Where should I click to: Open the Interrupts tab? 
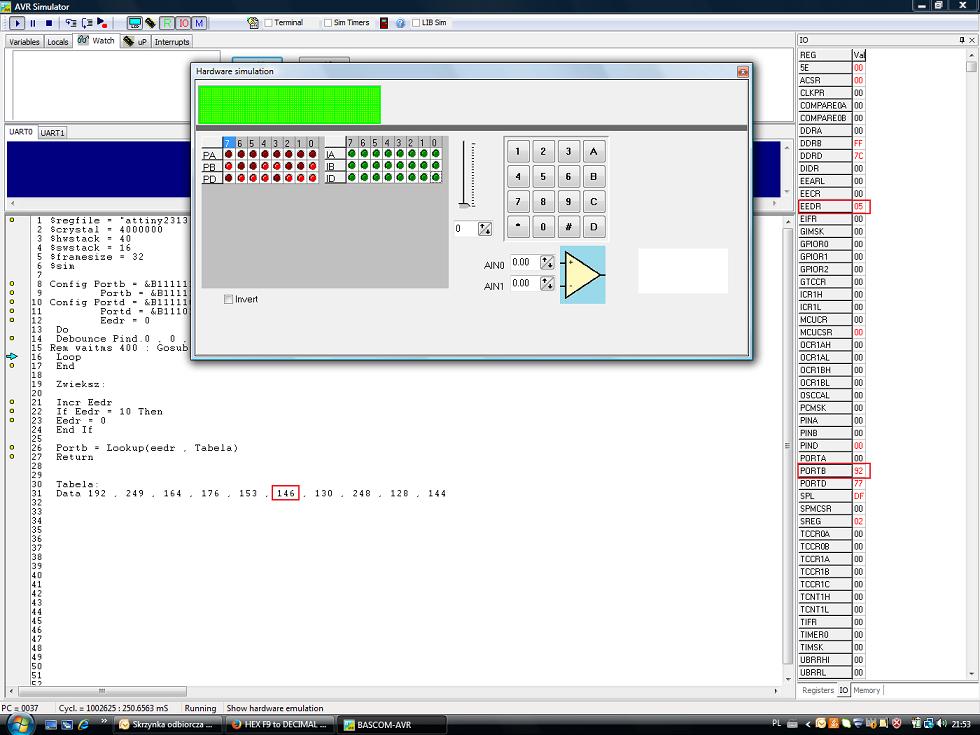click(172, 42)
